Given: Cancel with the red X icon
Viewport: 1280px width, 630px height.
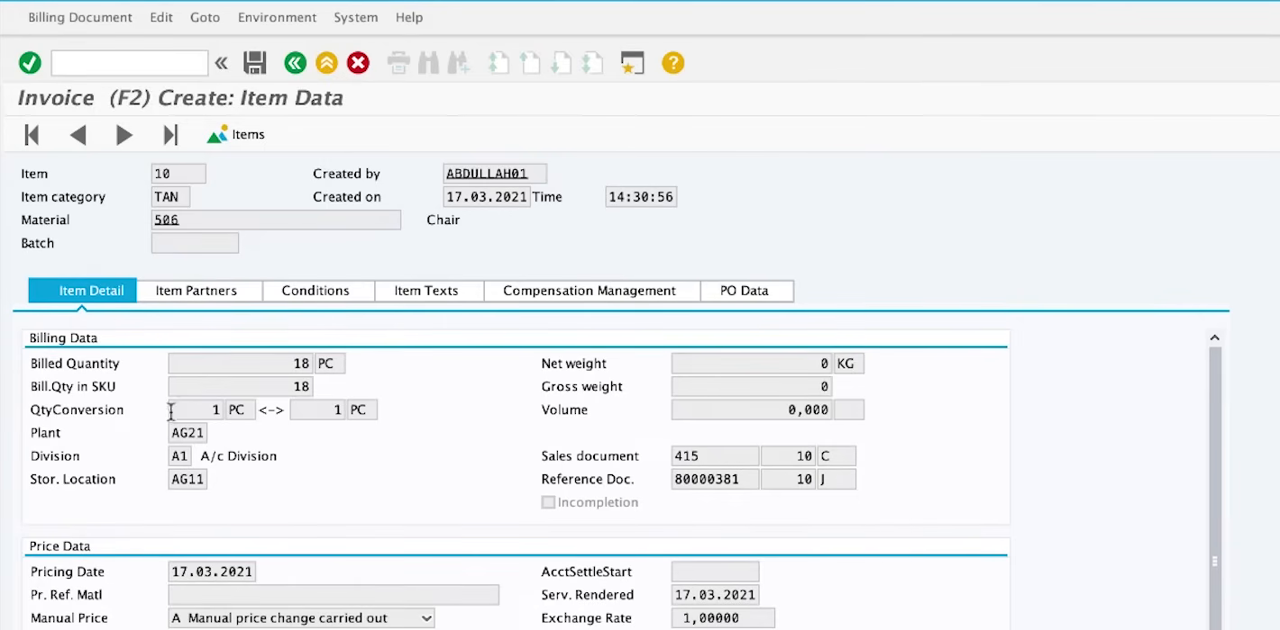Looking at the screenshot, I should (358, 63).
